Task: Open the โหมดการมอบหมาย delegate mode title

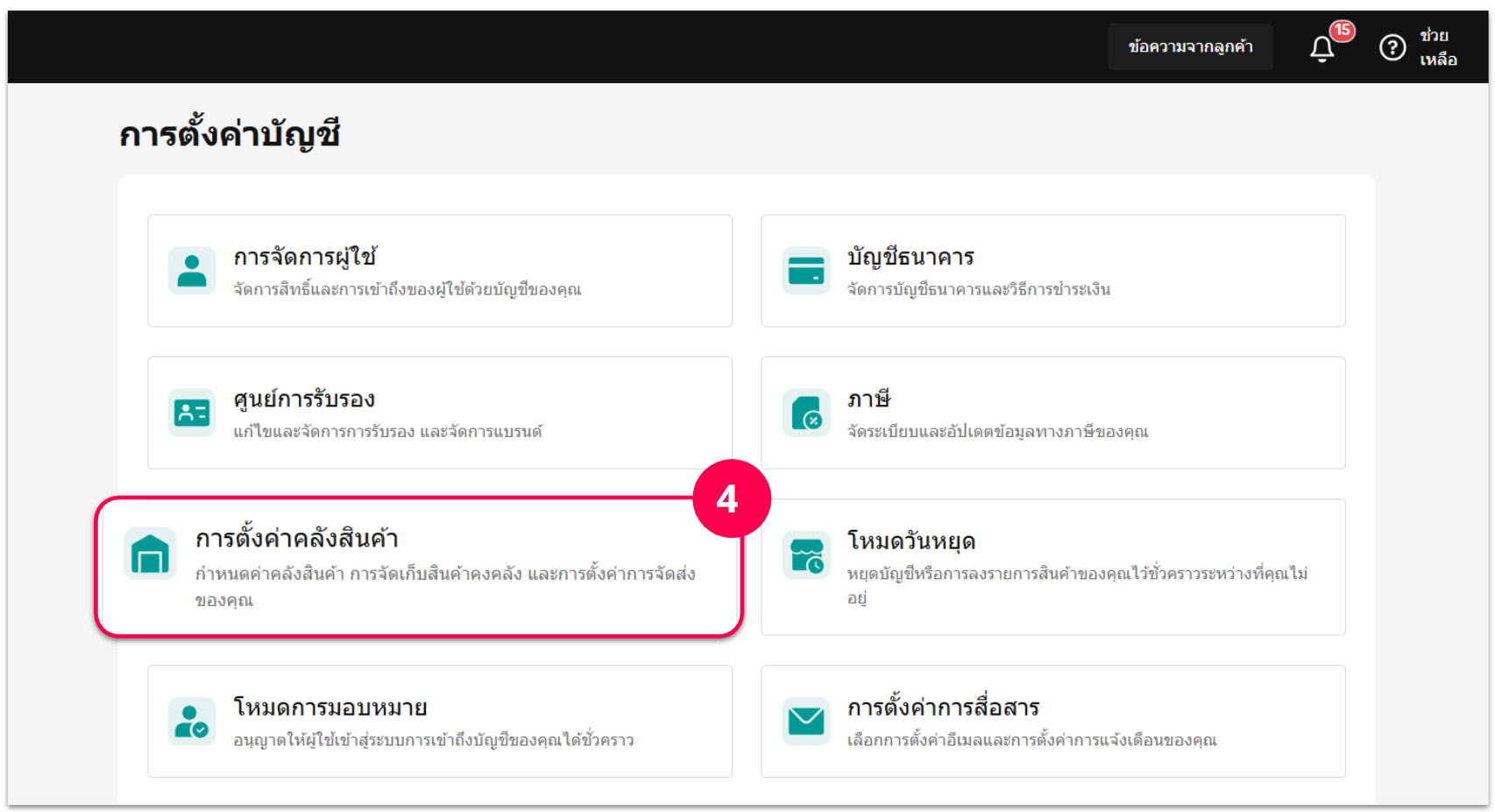Action: point(329,708)
